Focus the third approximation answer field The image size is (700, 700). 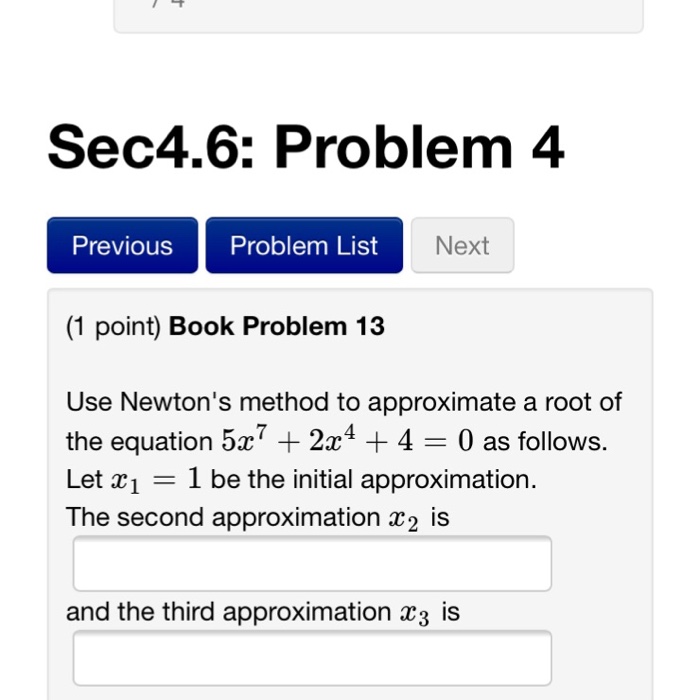point(312,657)
